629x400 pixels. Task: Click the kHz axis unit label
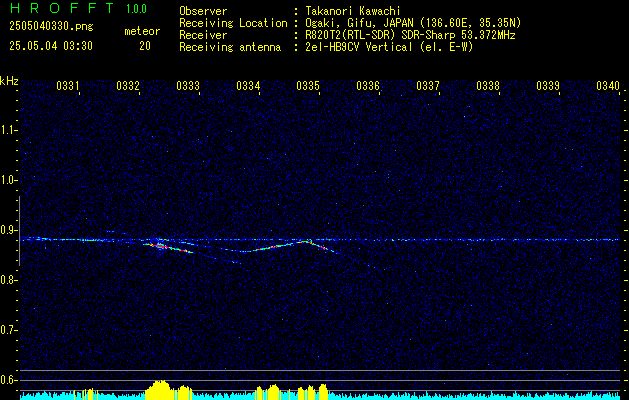(x=9, y=81)
